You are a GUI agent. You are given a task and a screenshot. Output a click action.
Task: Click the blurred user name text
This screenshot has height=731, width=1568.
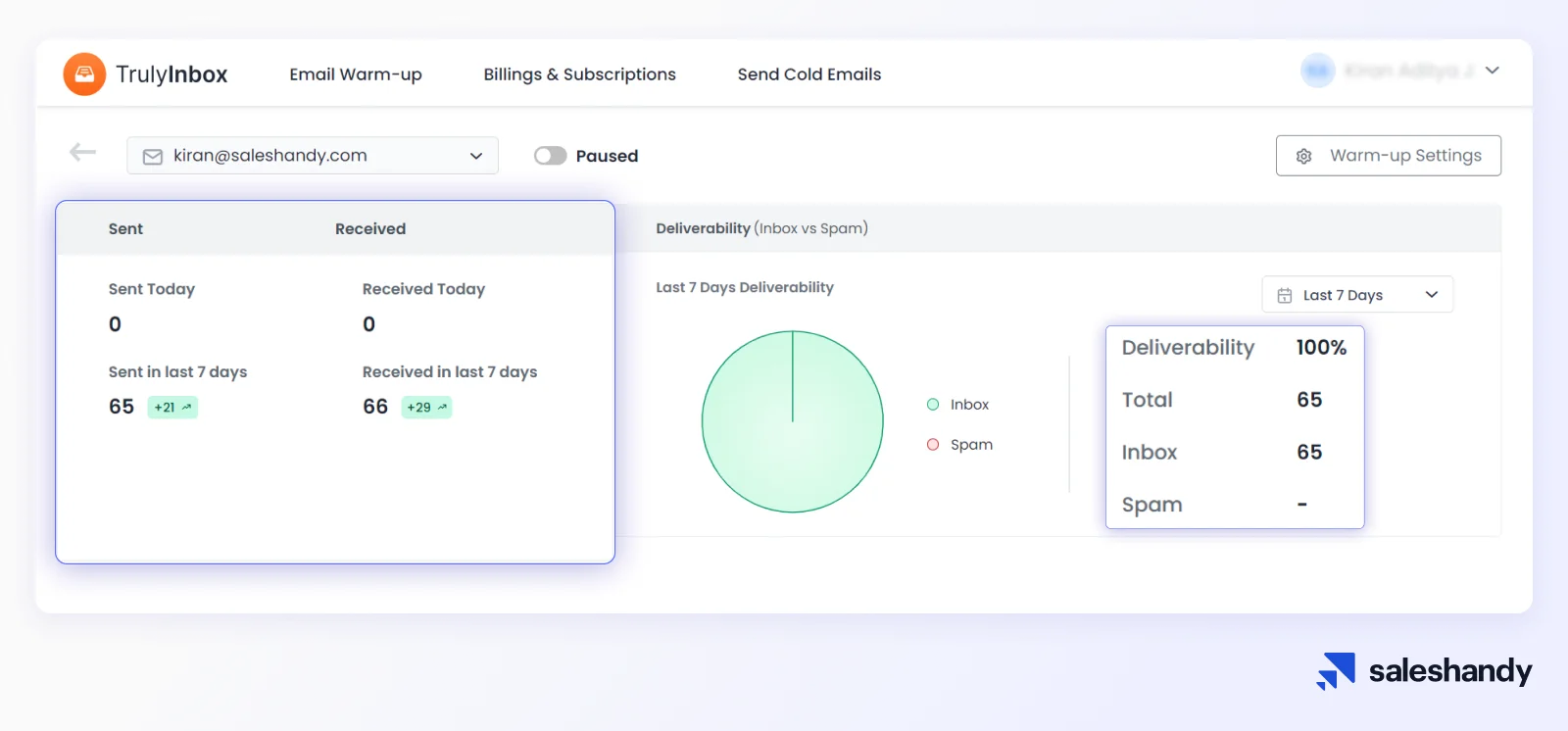click(x=1409, y=71)
